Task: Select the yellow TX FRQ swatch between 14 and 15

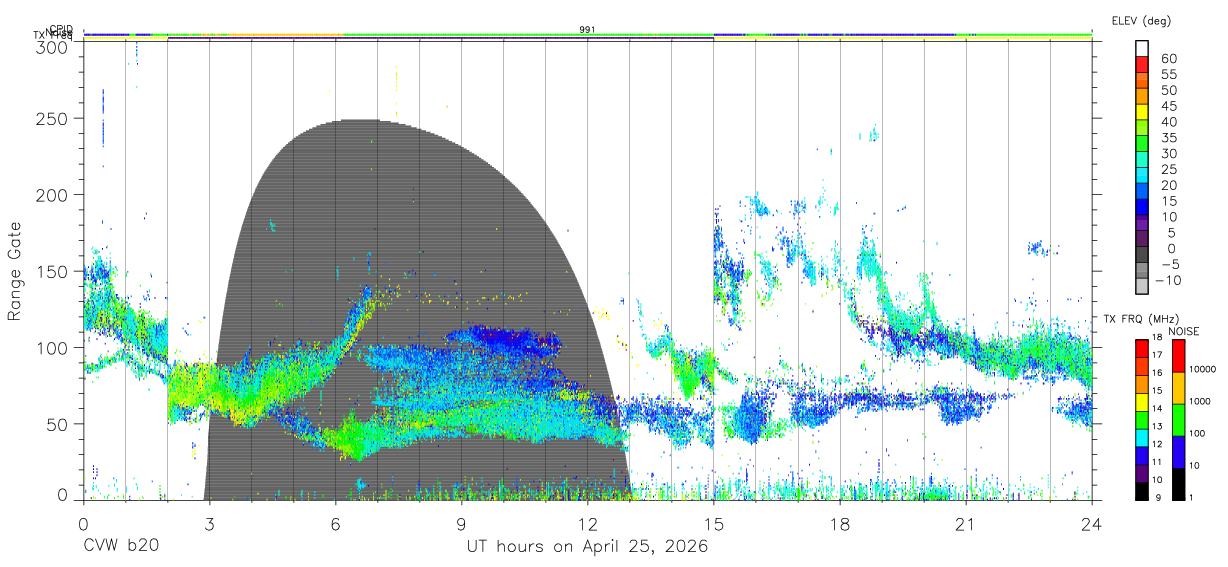Action: (x=1142, y=401)
